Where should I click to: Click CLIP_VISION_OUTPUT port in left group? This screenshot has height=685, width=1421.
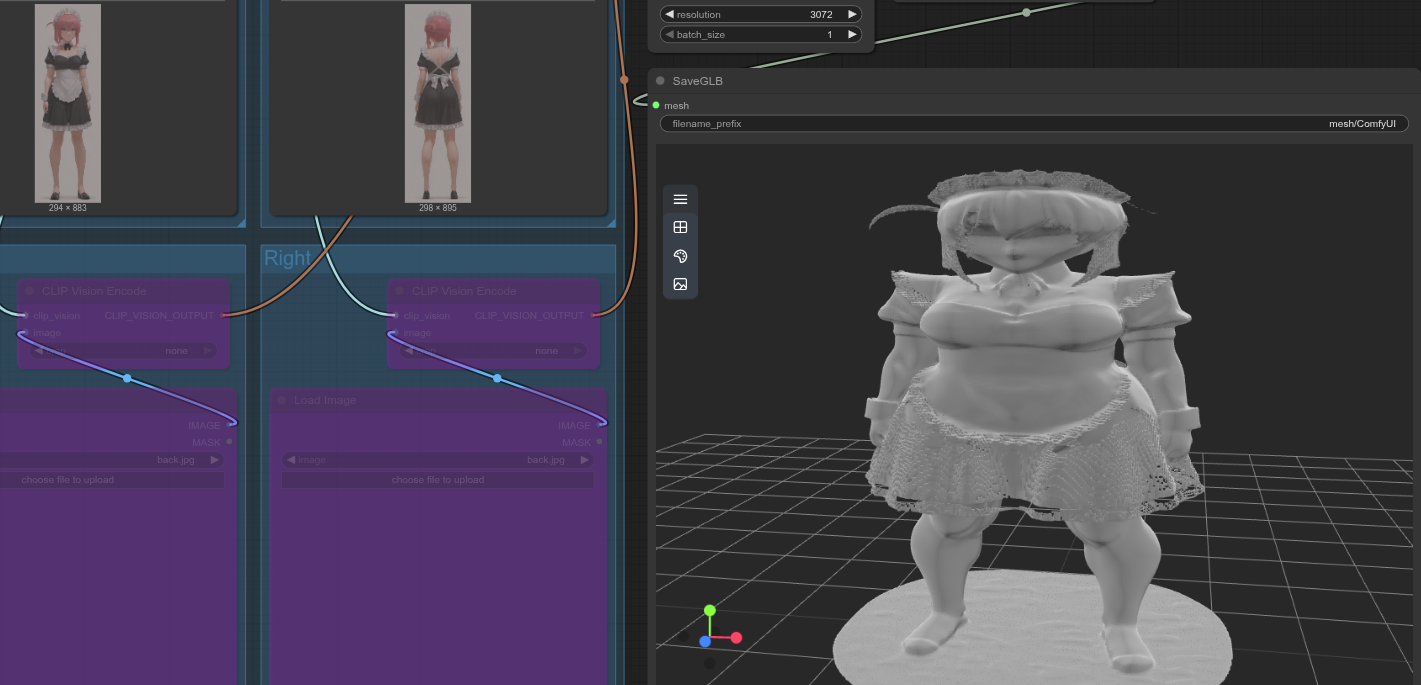pos(223,315)
